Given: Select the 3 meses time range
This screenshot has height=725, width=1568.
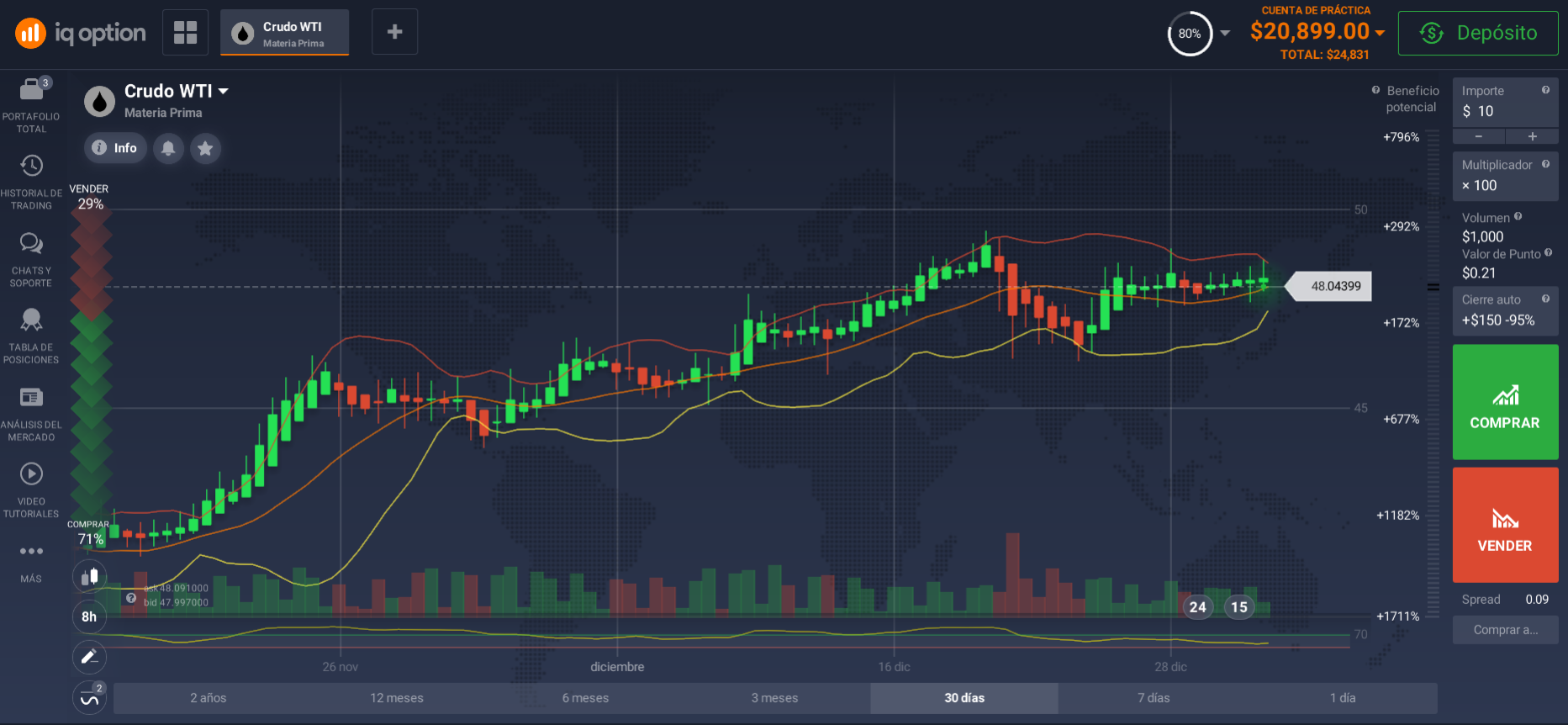Looking at the screenshot, I should tap(775, 698).
